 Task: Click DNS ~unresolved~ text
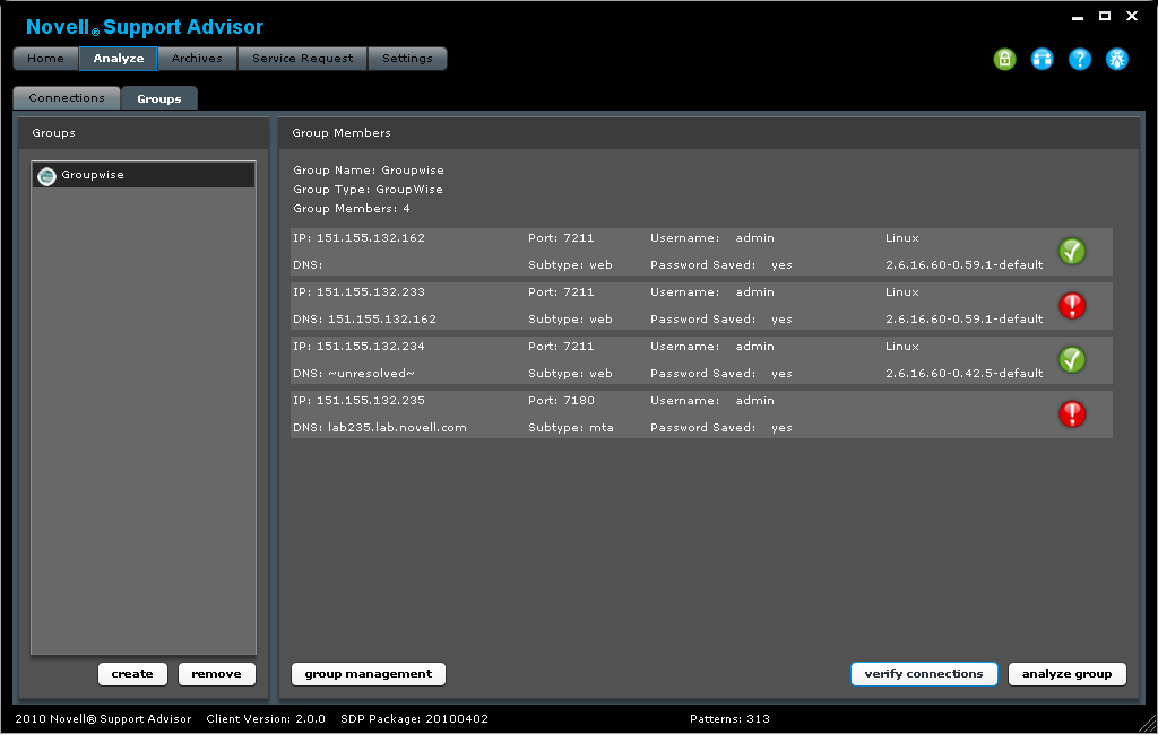click(354, 374)
